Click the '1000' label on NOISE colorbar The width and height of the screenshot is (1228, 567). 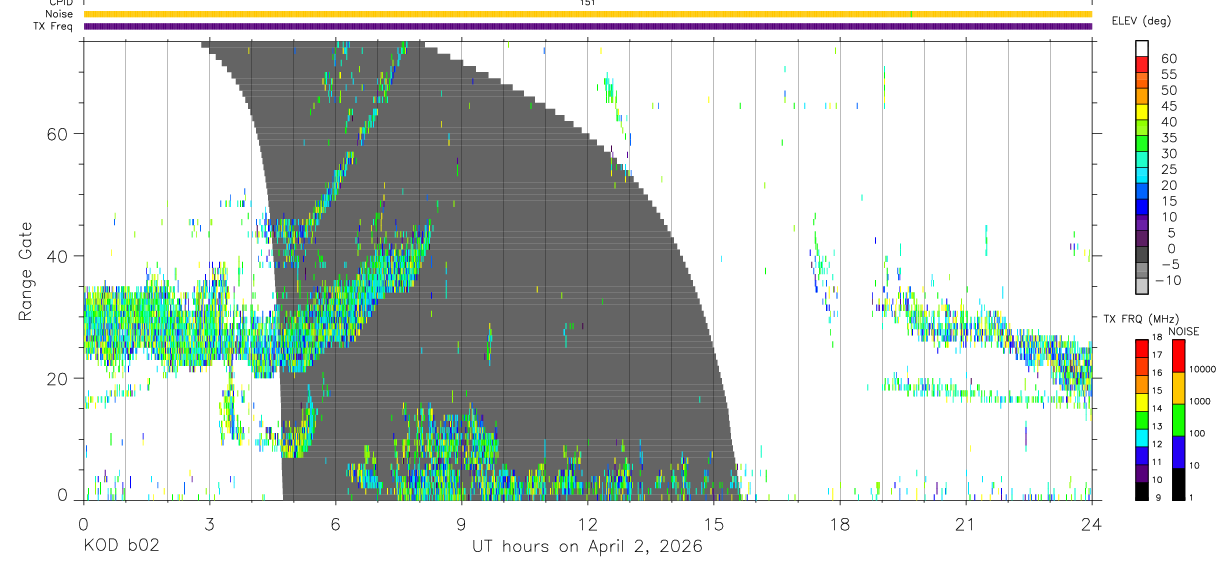pyautogui.click(x=1200, y=401)
